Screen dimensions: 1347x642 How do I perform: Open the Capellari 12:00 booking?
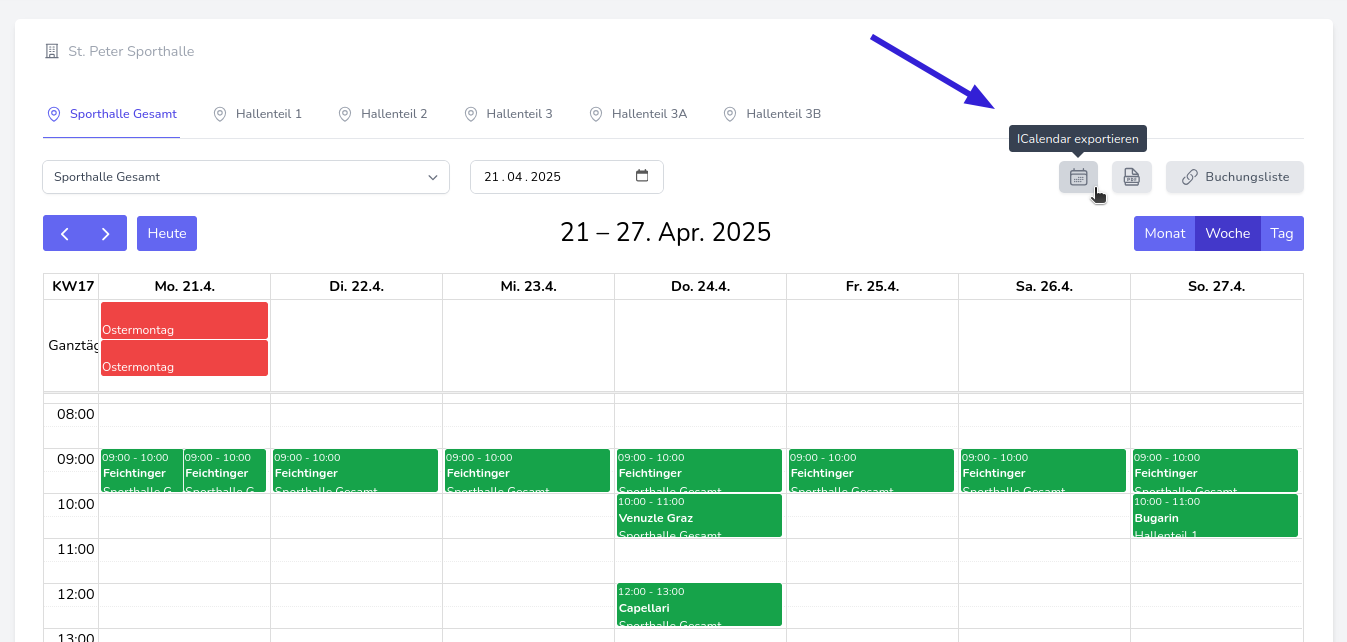click(x=699, y=605)
